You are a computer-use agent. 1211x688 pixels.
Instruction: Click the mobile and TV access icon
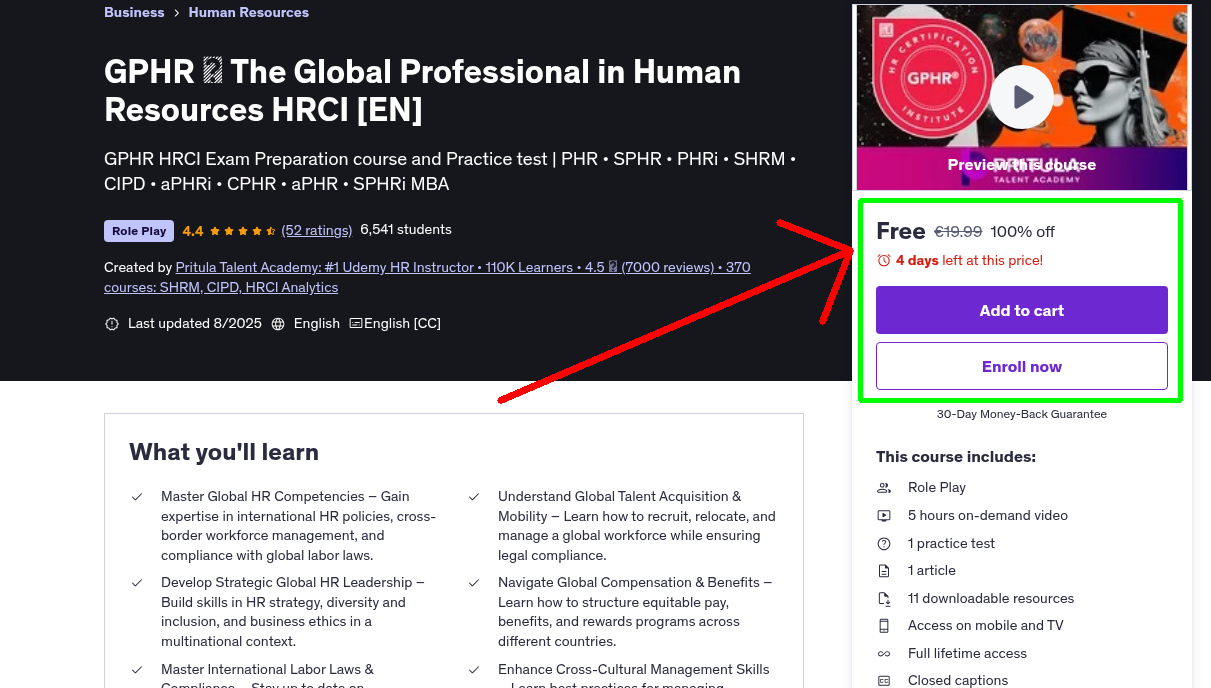pyautogui.click(x=884, y=626)
